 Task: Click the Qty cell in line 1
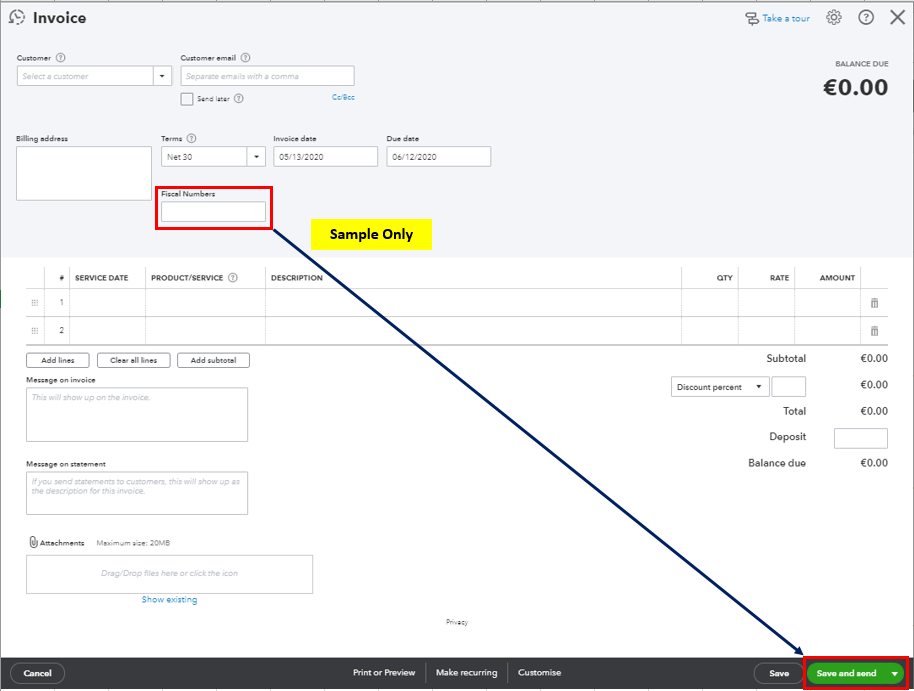click(710, 303)
